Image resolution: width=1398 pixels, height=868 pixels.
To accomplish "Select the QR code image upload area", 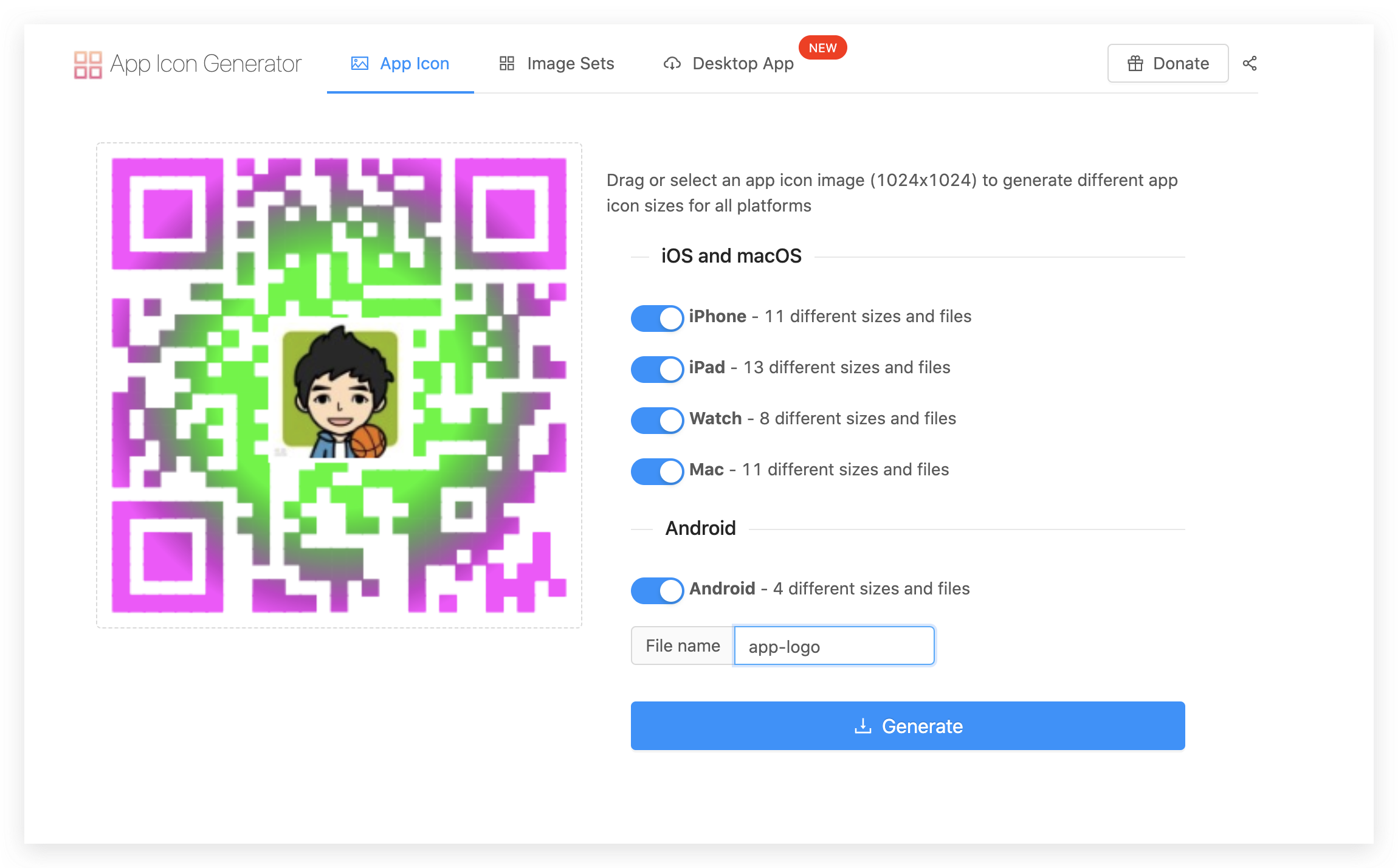I will [339, 385].
